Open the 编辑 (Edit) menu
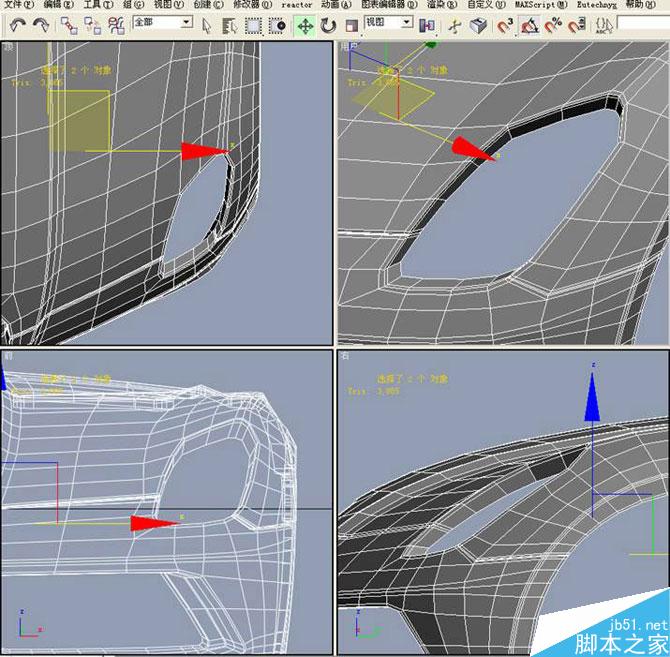This screenshot has width=670, height=657. pyautogui.click(x=59, y=5)
